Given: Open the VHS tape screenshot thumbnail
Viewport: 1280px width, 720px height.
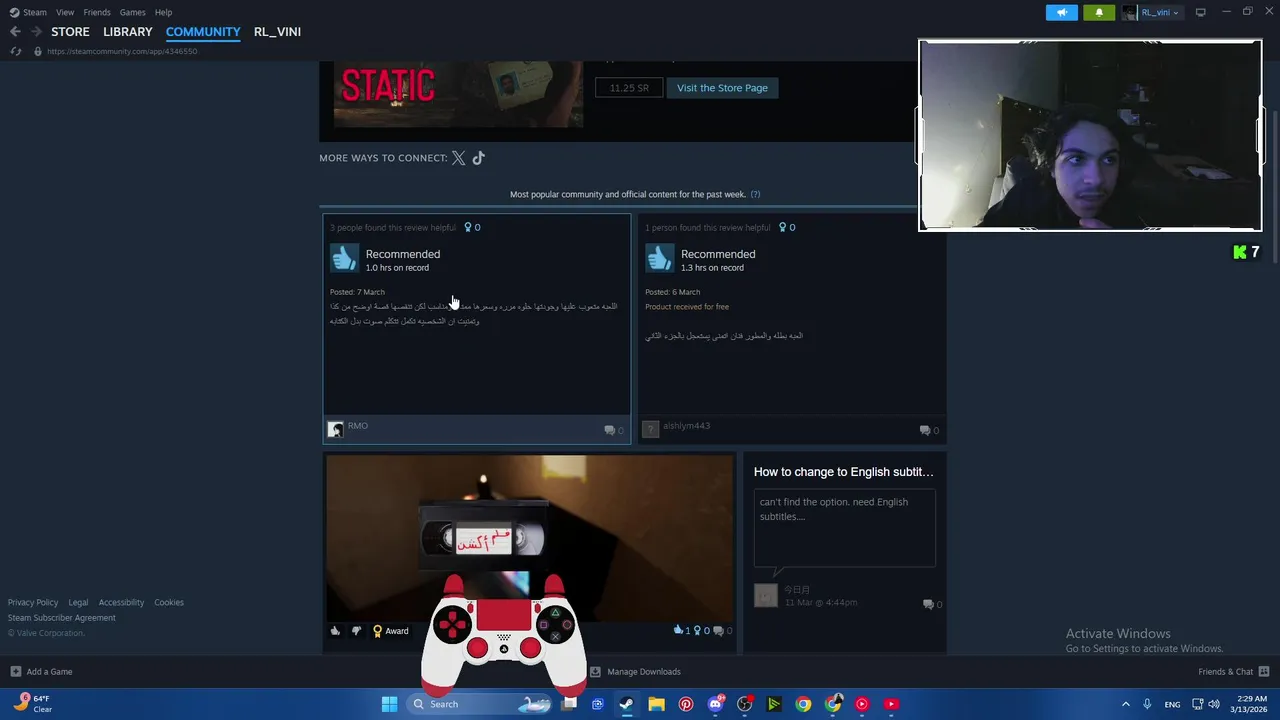Looking at the screenshot, I should point(530,538).
